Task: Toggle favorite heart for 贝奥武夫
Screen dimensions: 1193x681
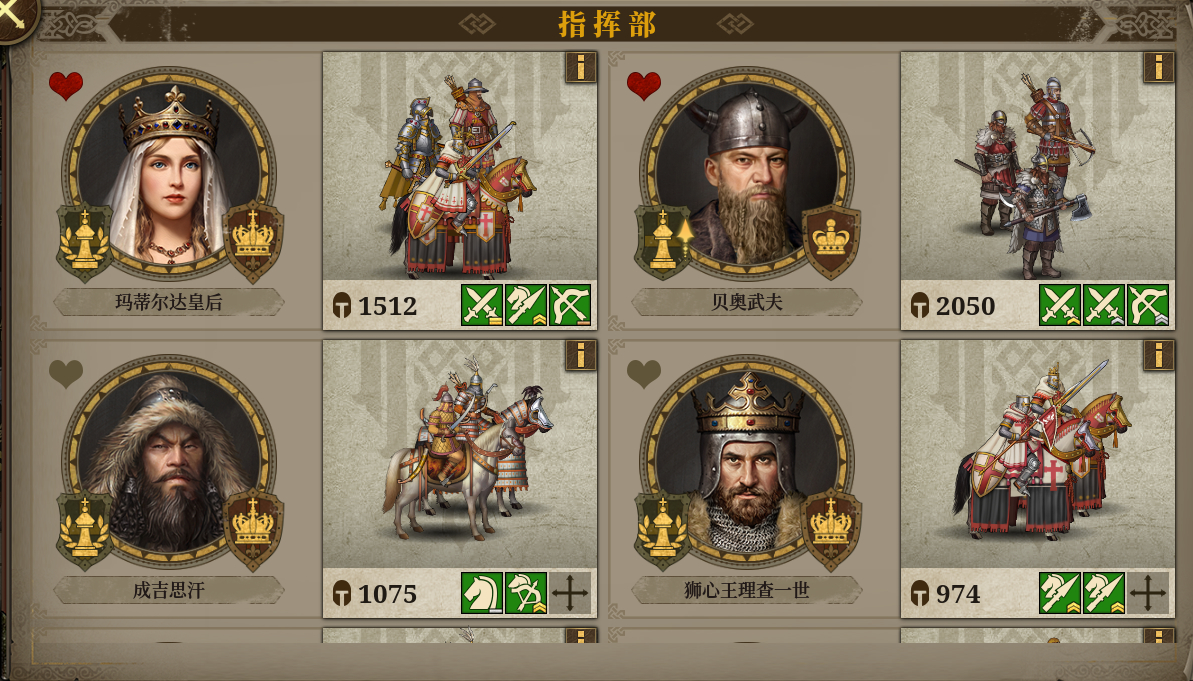Action: pos(644,85)
